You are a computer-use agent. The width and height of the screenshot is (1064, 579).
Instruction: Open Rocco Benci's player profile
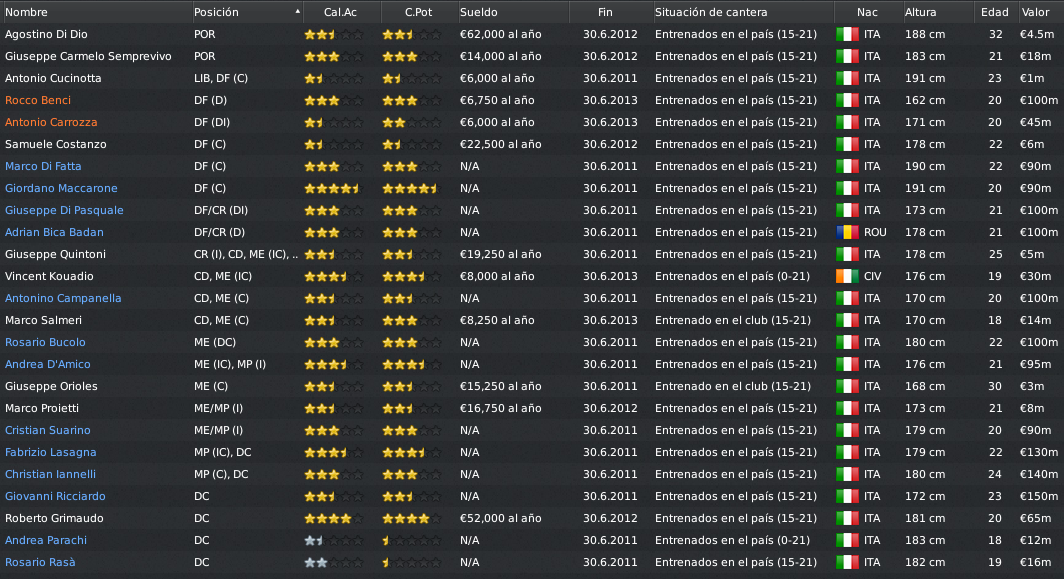click(x=38, y=100)
